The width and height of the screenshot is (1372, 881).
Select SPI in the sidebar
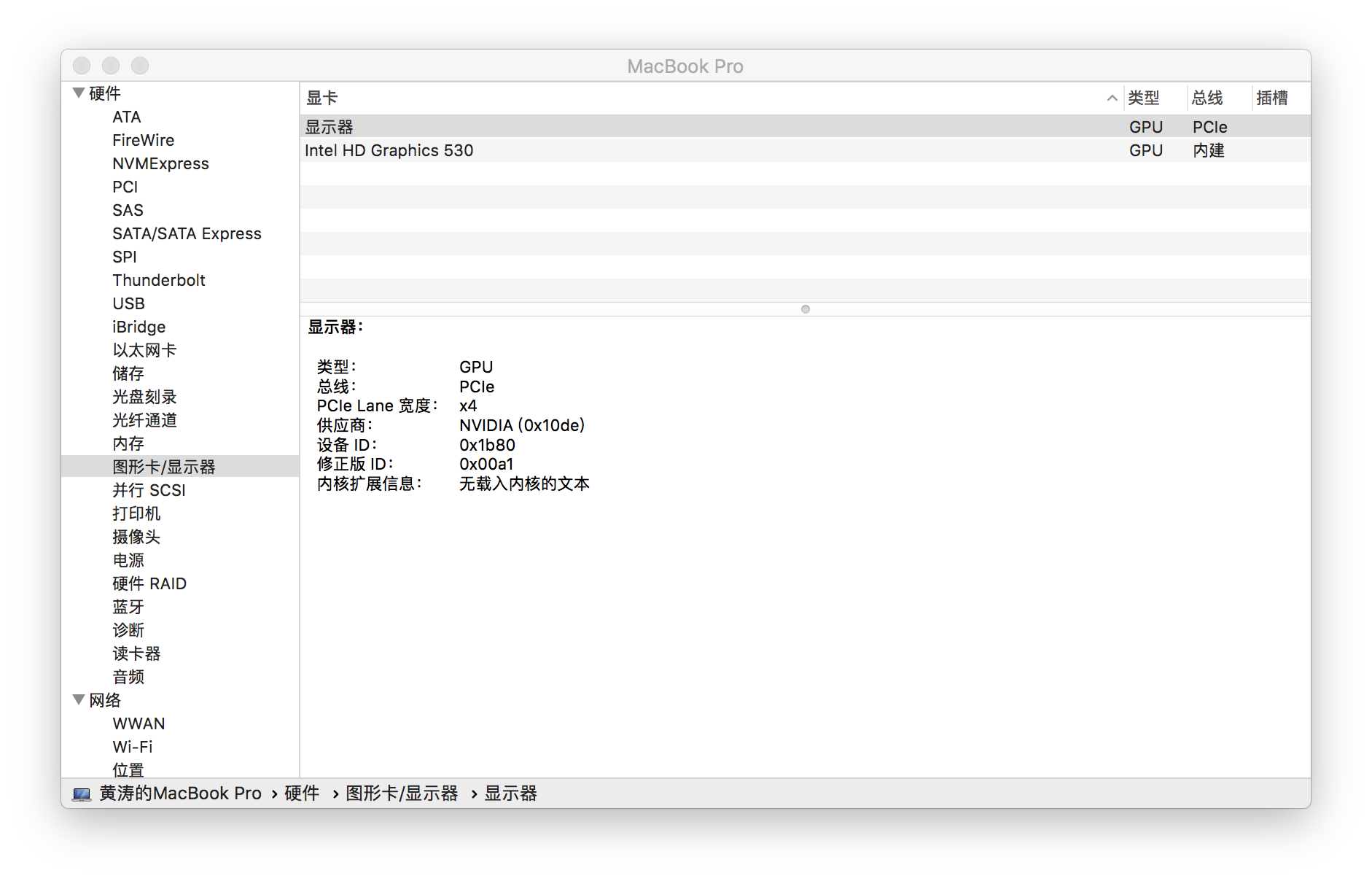tap(124, 257)
